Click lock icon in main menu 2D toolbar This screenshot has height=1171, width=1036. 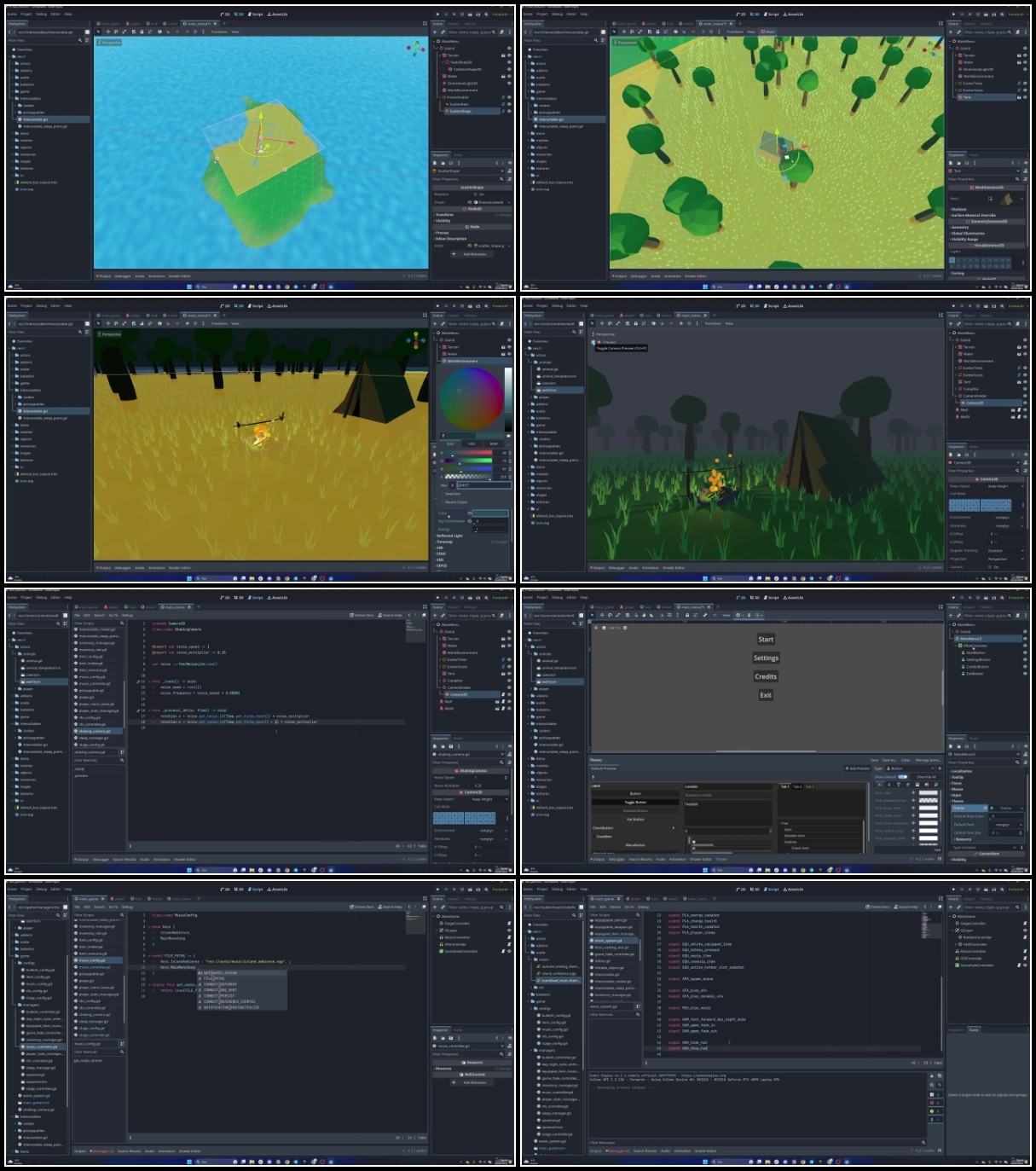[687, 615]
